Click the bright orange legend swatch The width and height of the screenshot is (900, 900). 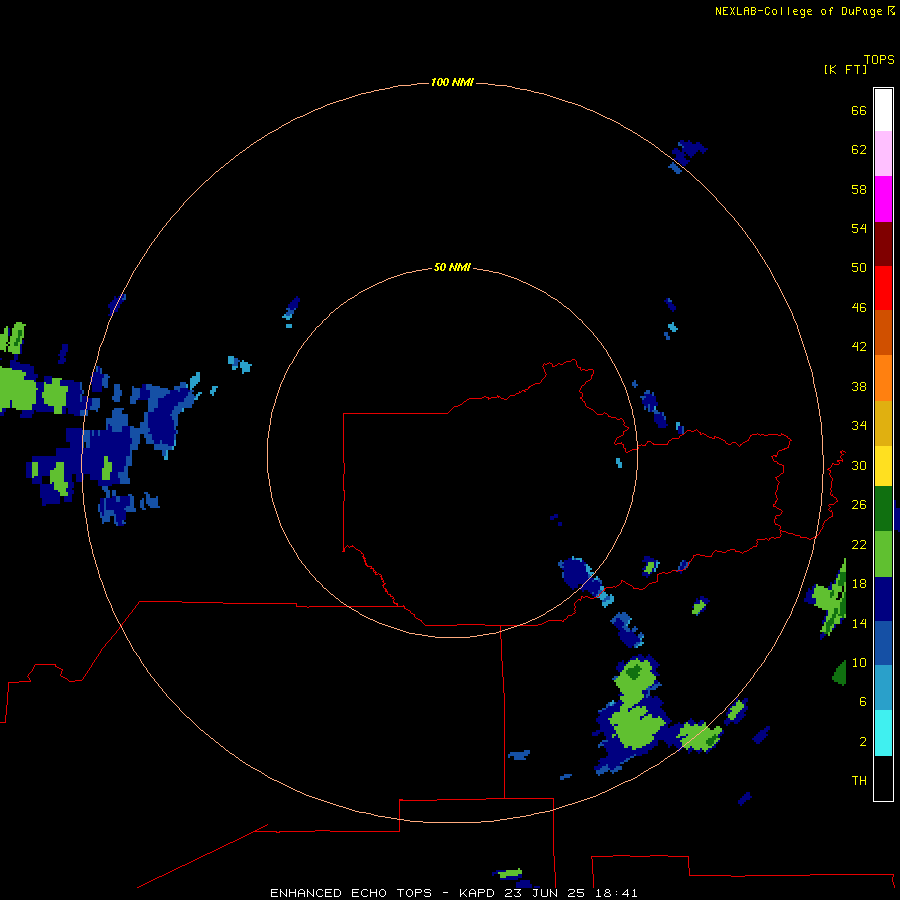[x=883, y=378]
